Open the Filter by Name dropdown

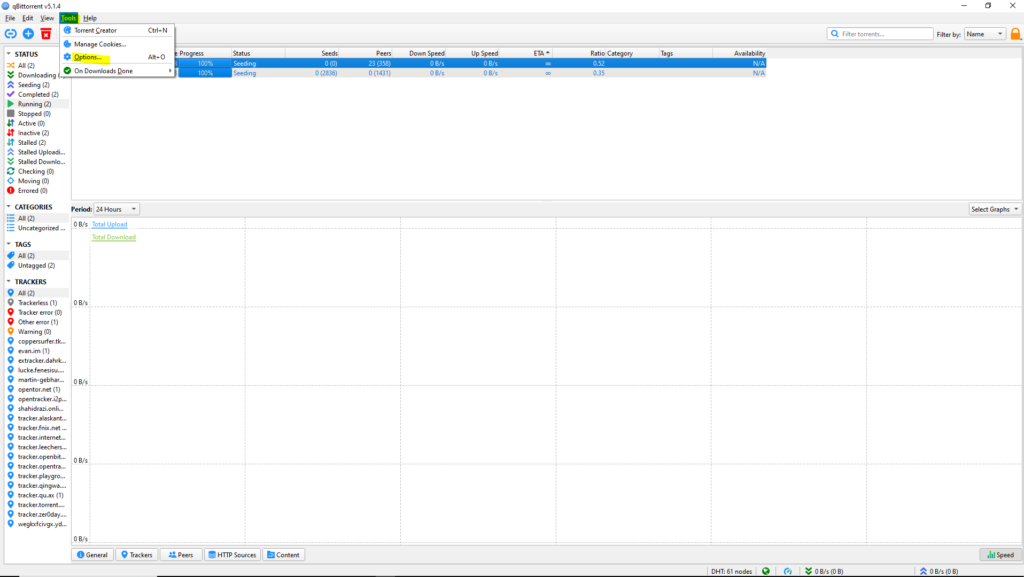(x=985, y=34)
